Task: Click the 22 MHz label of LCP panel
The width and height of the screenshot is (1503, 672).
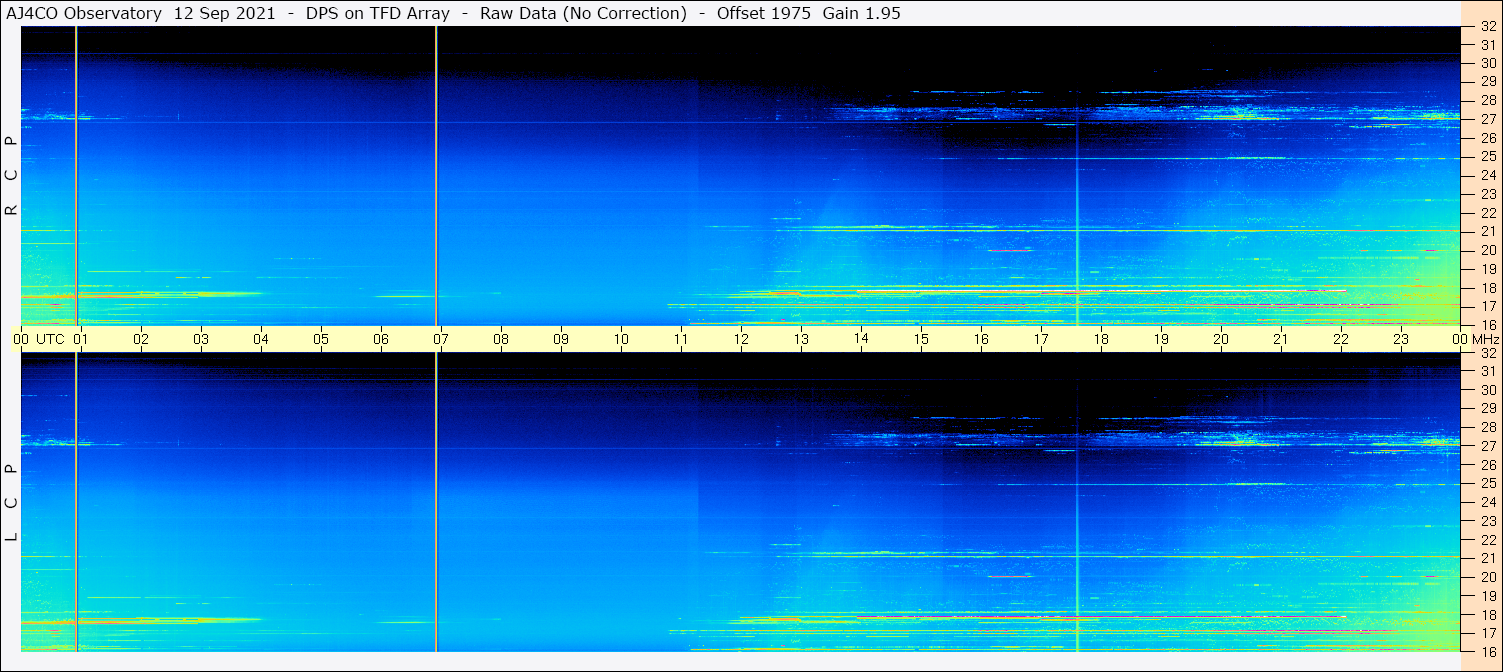Action: click(x=1487, y=540)
